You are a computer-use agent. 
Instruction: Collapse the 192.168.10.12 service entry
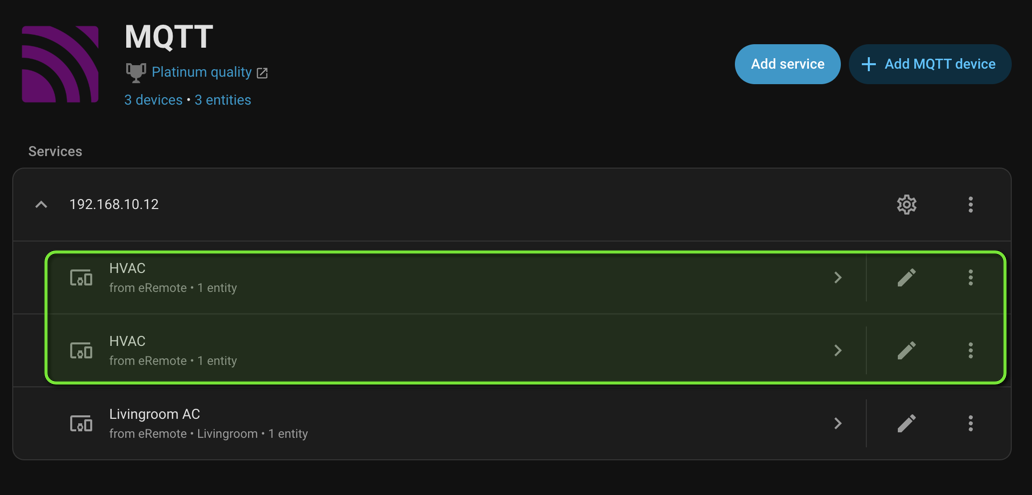tap(41, 204)
